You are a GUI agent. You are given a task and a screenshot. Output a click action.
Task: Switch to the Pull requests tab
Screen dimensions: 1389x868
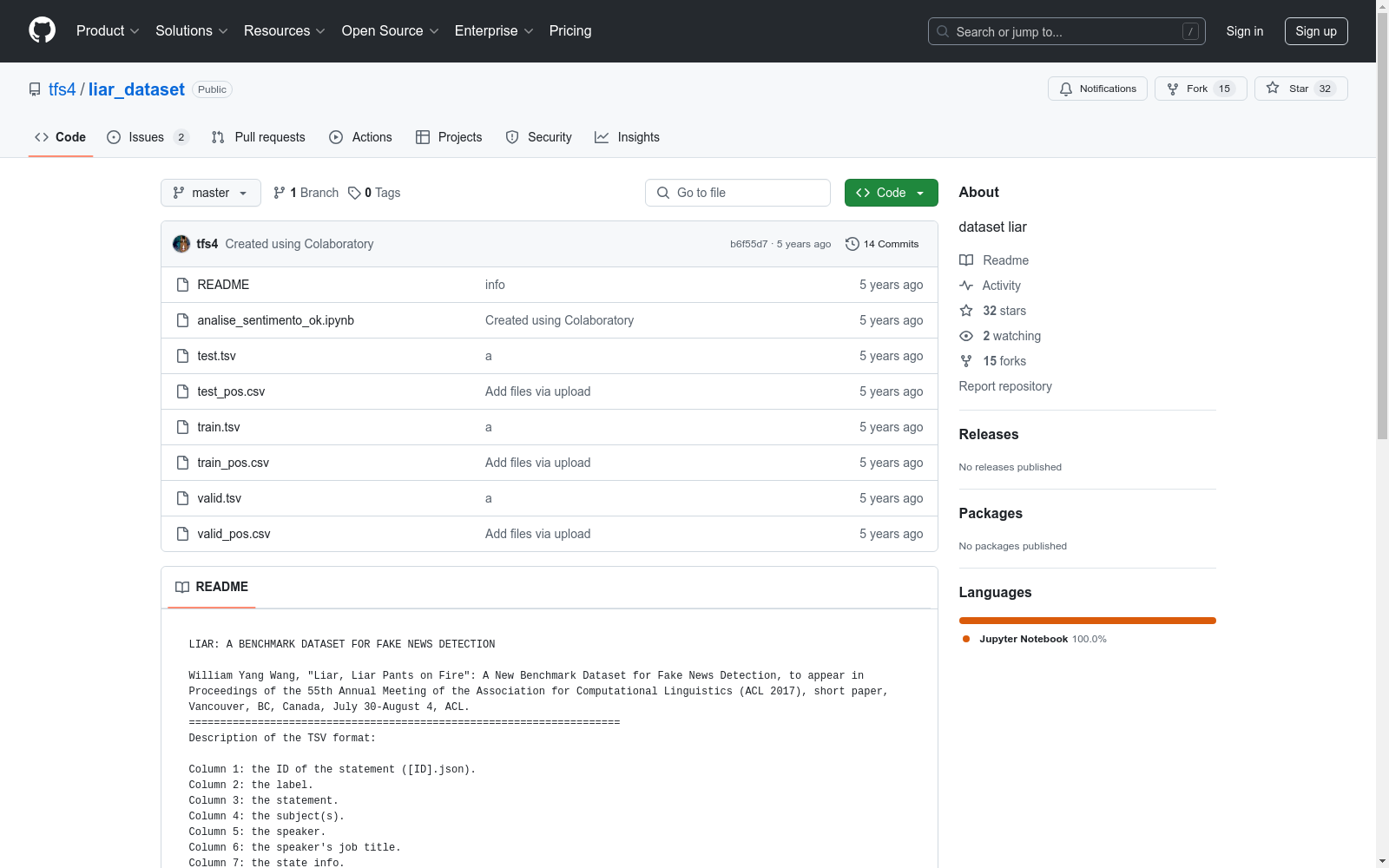pos(259,137)
